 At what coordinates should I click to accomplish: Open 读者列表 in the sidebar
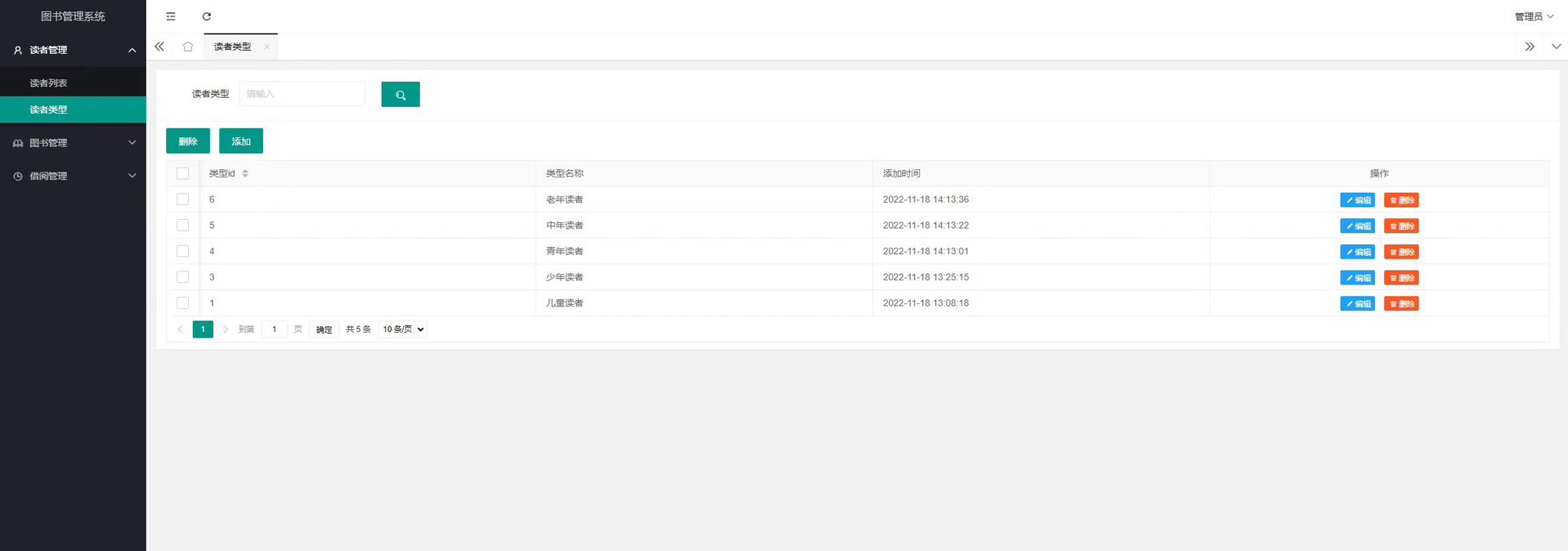point(73,83)
